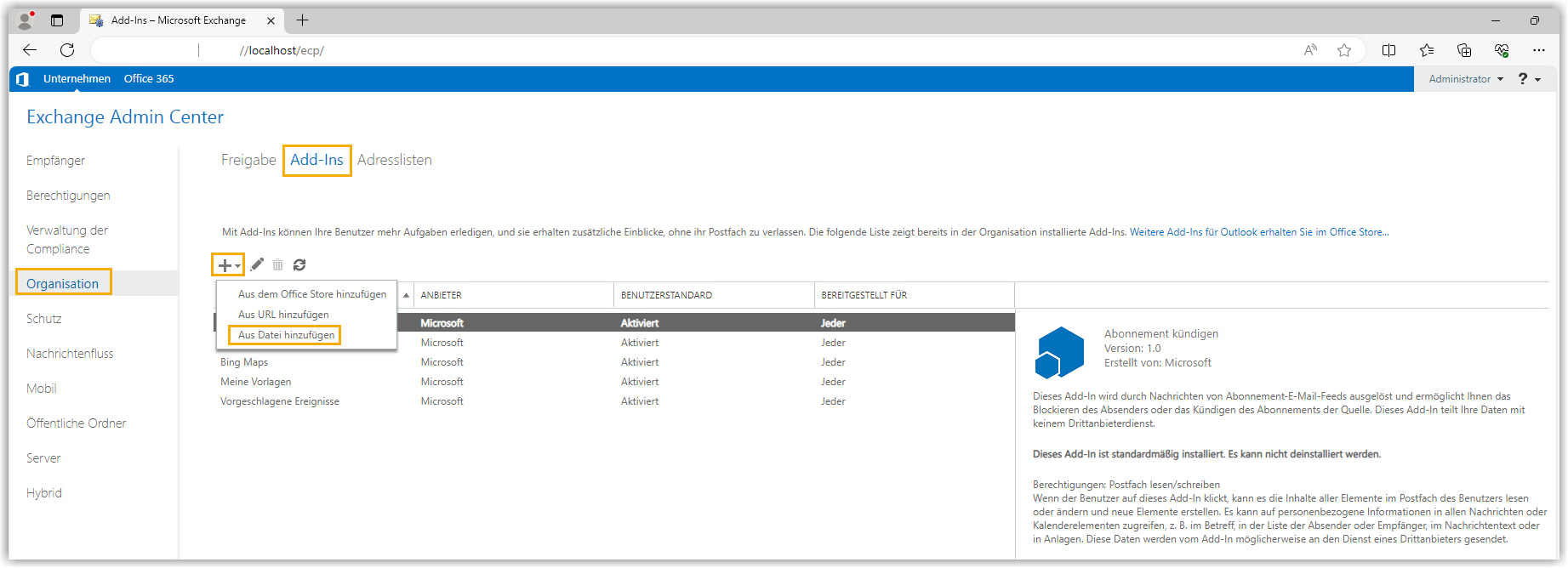
Task: Sort by the BEREITGESTELLT FÜR column header
Action: [915, 295]
